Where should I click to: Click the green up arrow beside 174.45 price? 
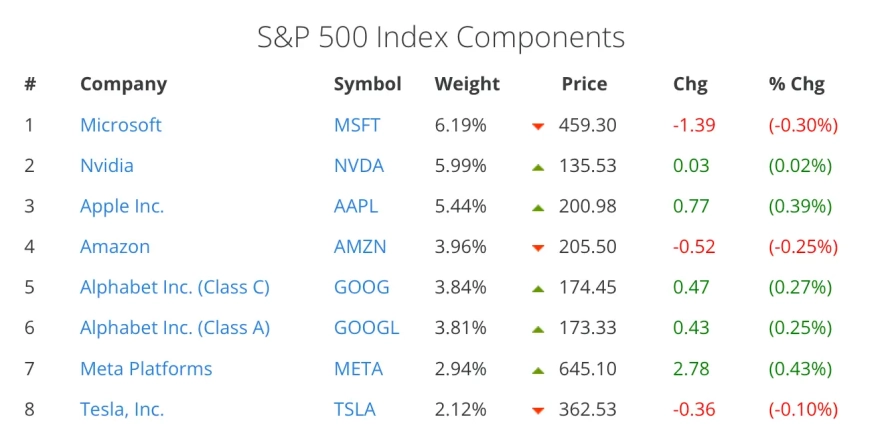click(x=538, y=288)
